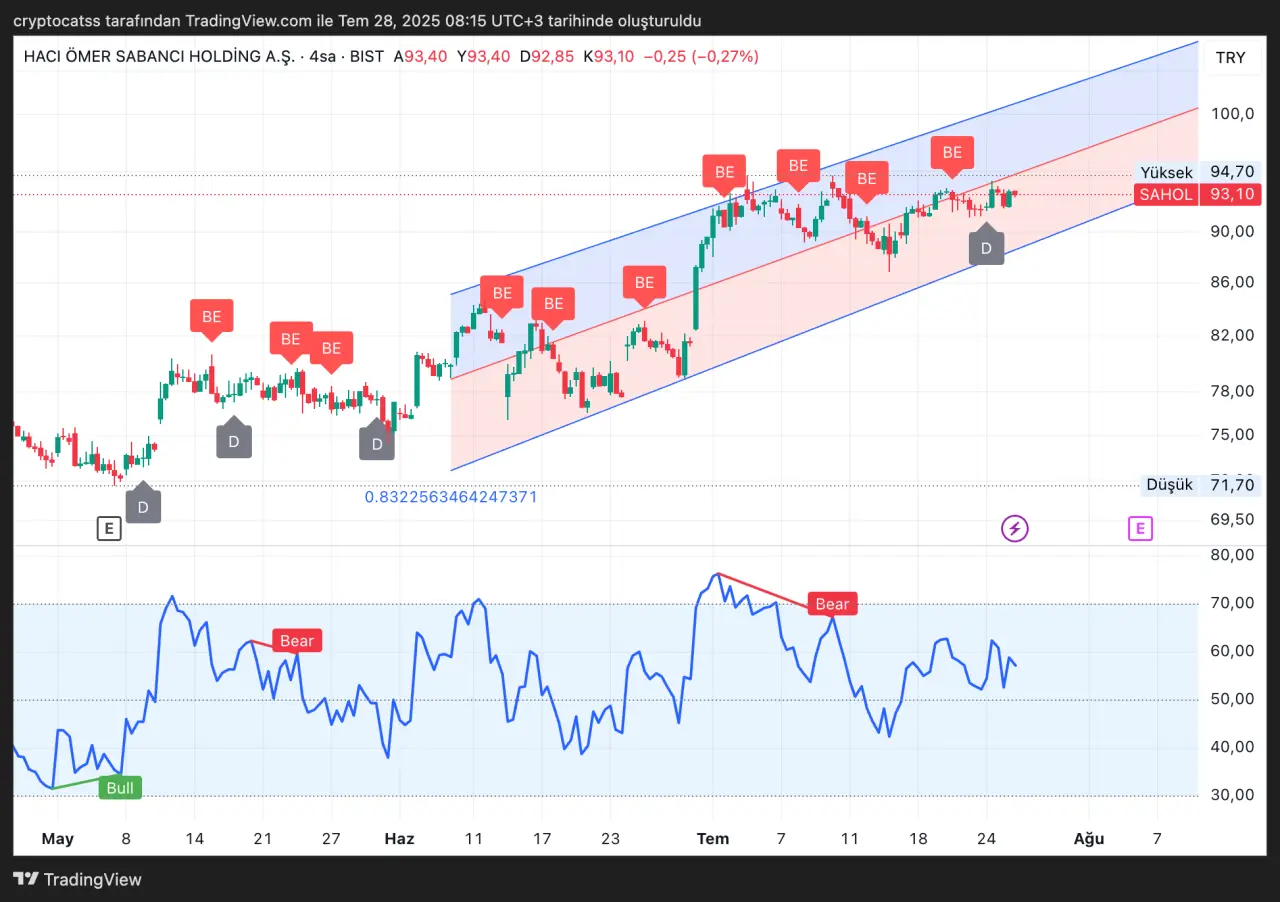Open the TRY currency selector
Viewport: 1280px width, 902px height.
(1230, 58)
